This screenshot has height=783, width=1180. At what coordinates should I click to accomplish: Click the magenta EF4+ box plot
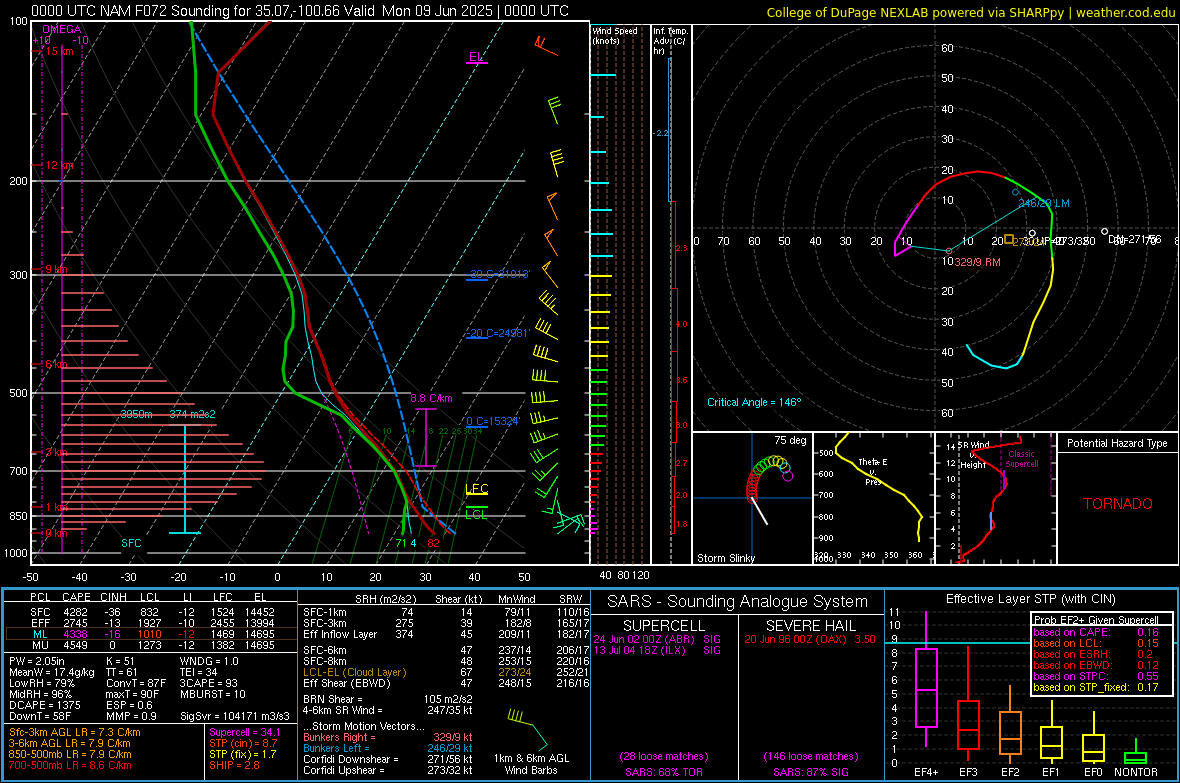[x=926, y=678]
